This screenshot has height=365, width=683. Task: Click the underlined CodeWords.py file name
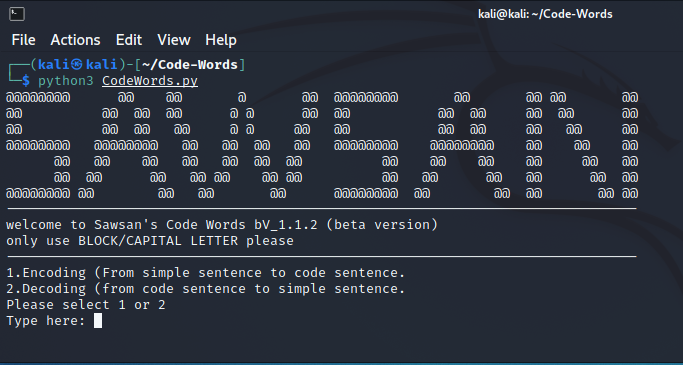[150, 81]
